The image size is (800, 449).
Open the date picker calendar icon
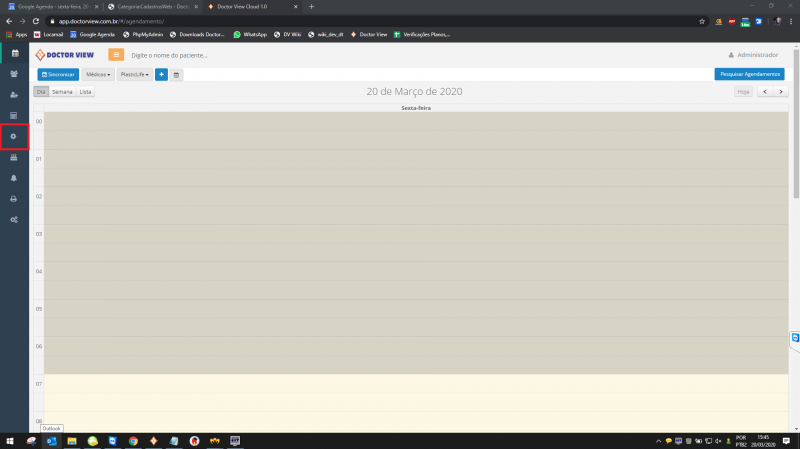(x=176, y=74)
